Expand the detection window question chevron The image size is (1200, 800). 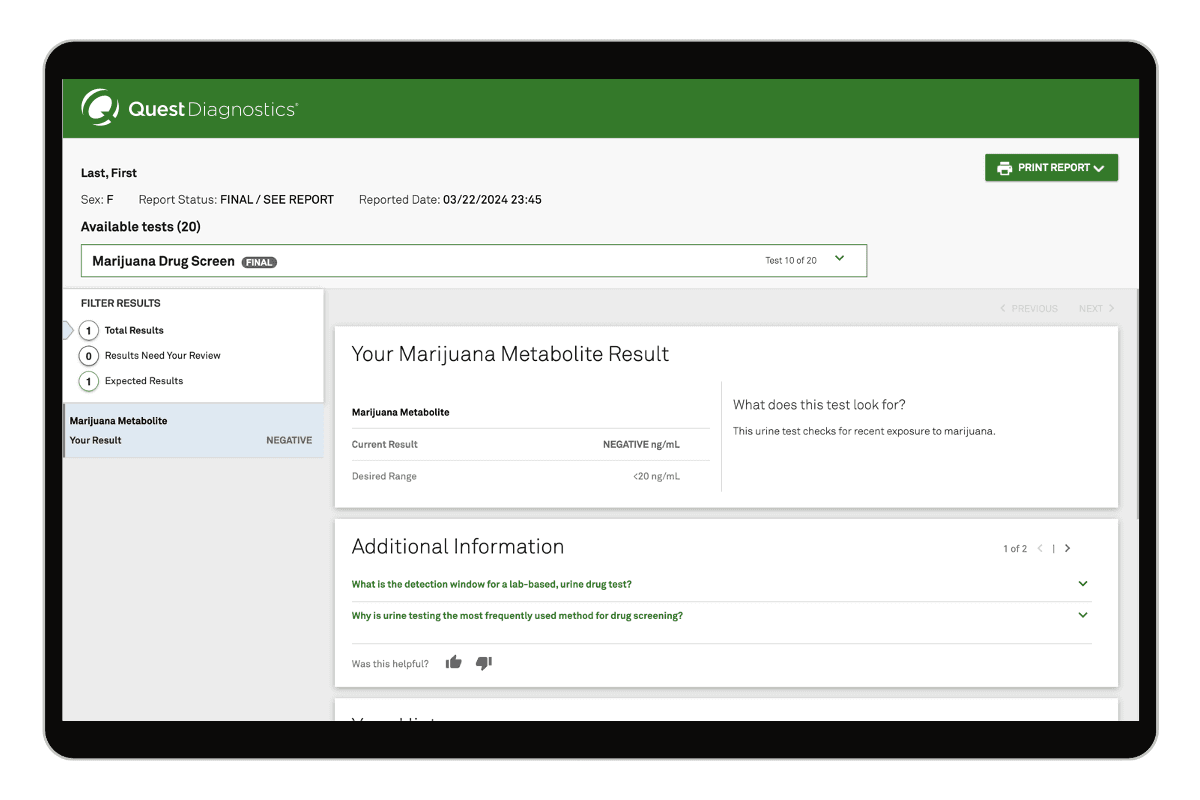coord(1082,584)
